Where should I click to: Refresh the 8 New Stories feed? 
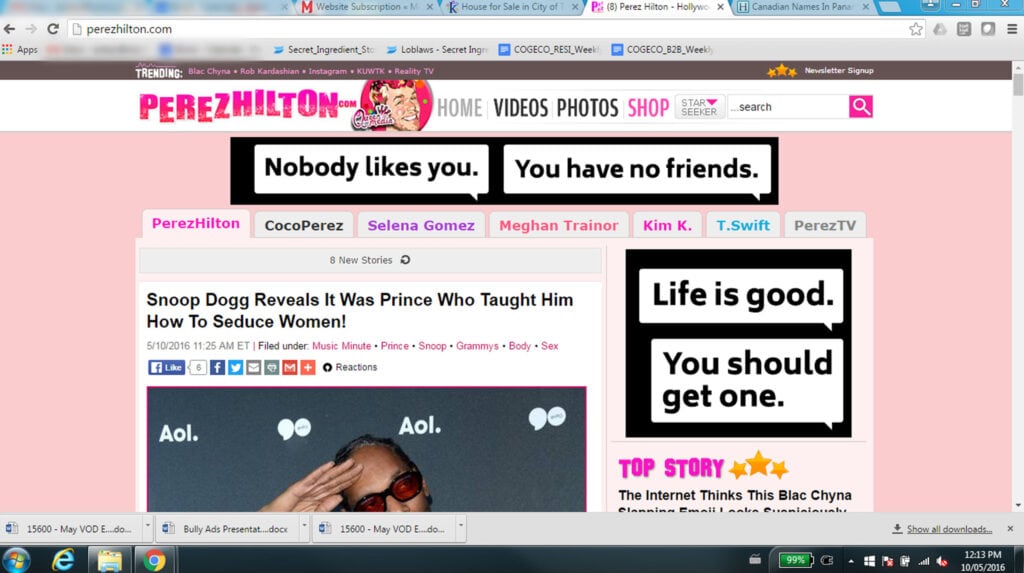click(405, 260)
